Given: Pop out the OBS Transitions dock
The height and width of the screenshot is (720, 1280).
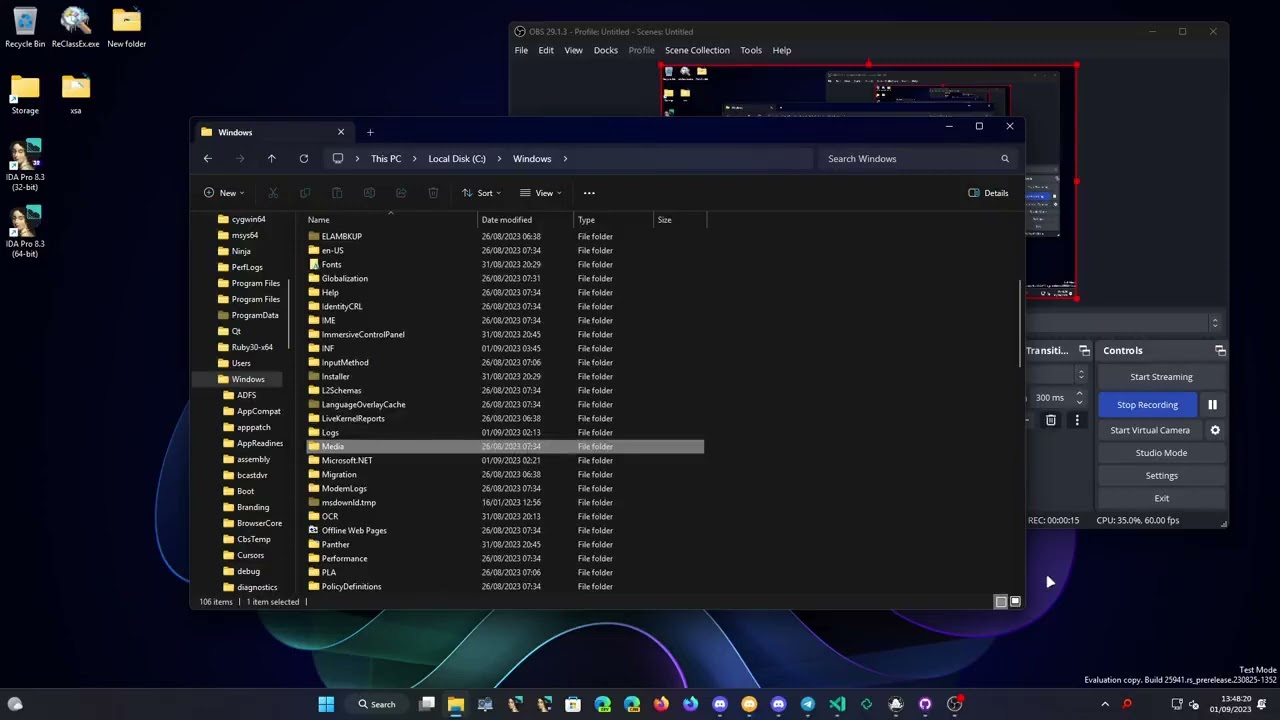Looking at the screenshot, I should [x=1084, y=351].
